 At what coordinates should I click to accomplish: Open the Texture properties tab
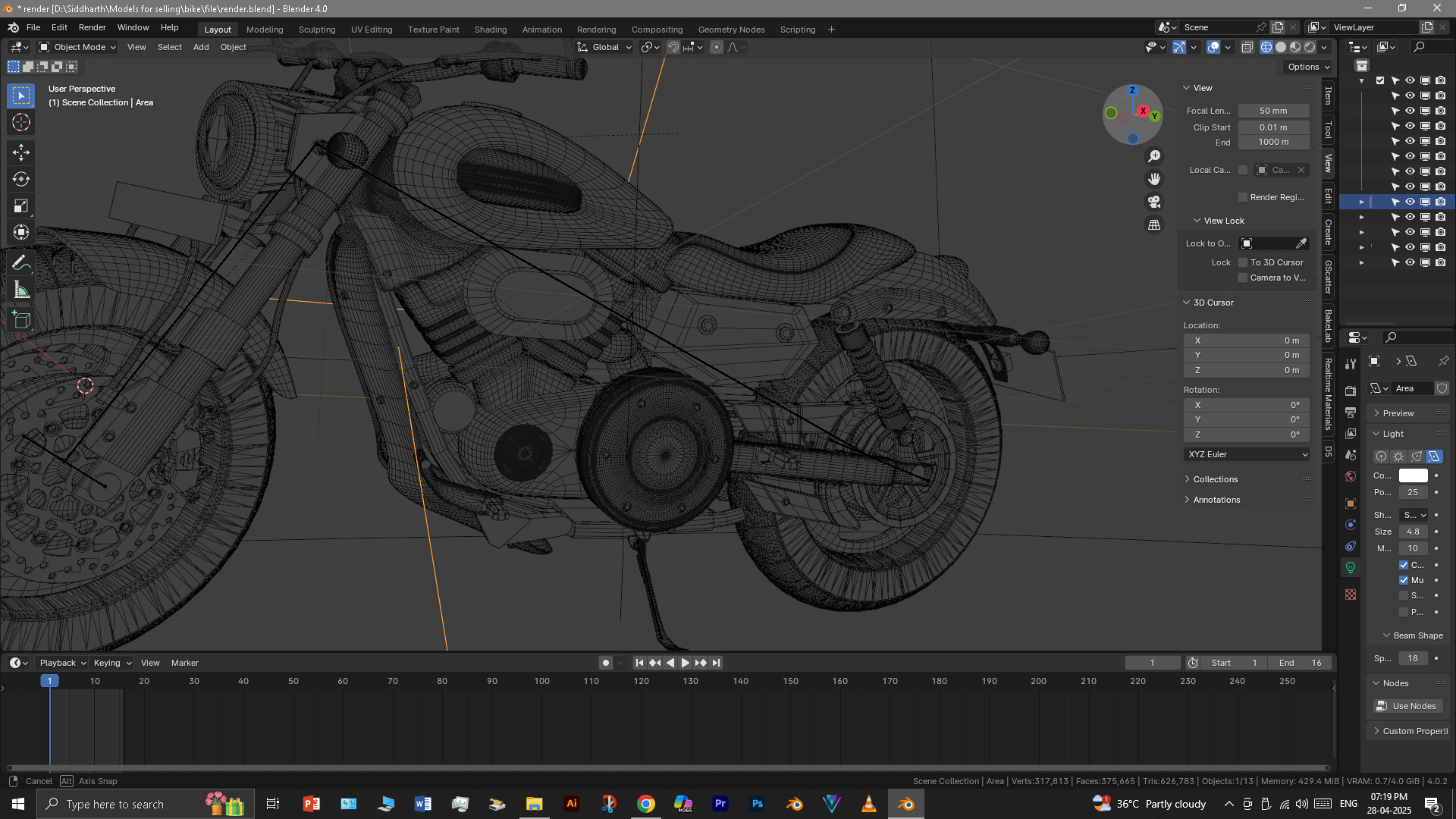click(x=1351, y=595)
